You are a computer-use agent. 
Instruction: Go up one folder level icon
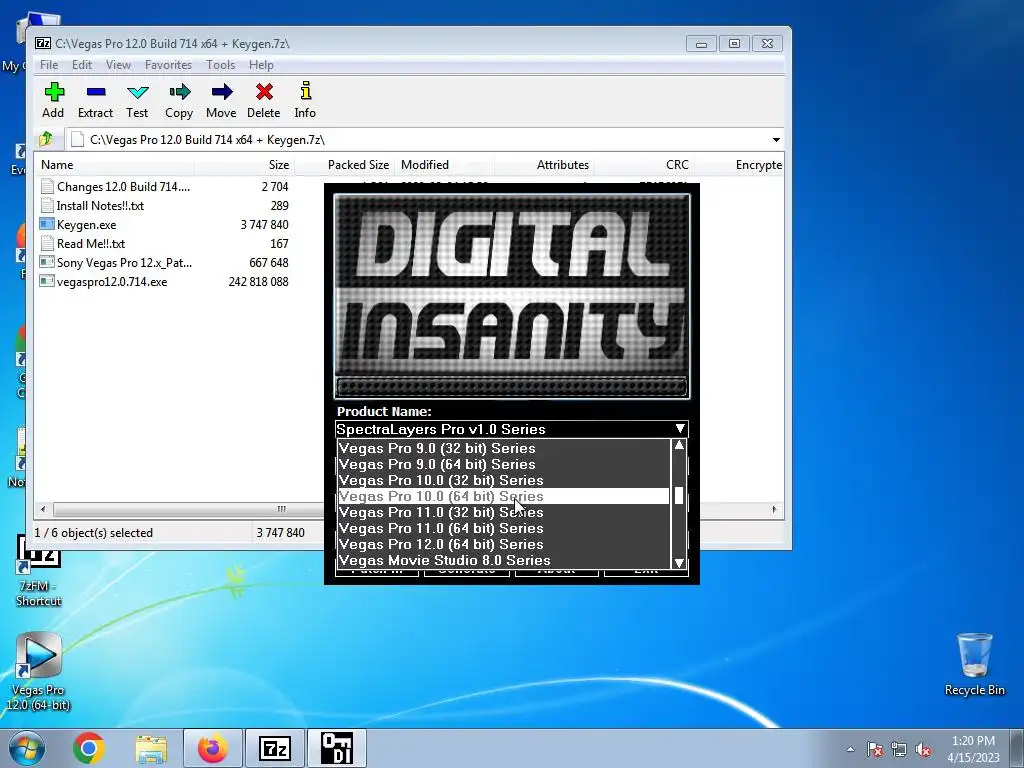point(46,139)
